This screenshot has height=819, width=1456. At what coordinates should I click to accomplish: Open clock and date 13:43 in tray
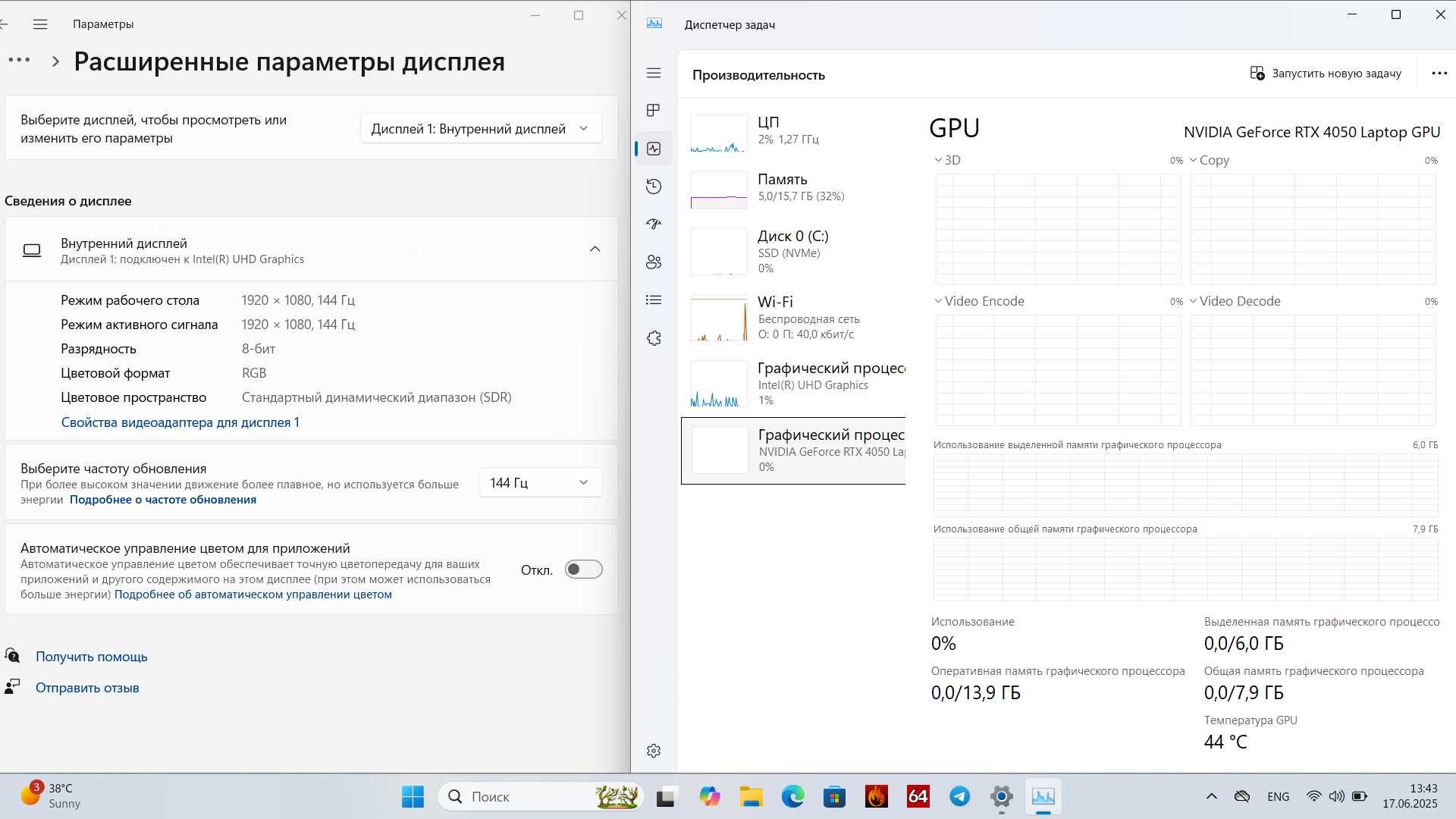coord(1410,796)
